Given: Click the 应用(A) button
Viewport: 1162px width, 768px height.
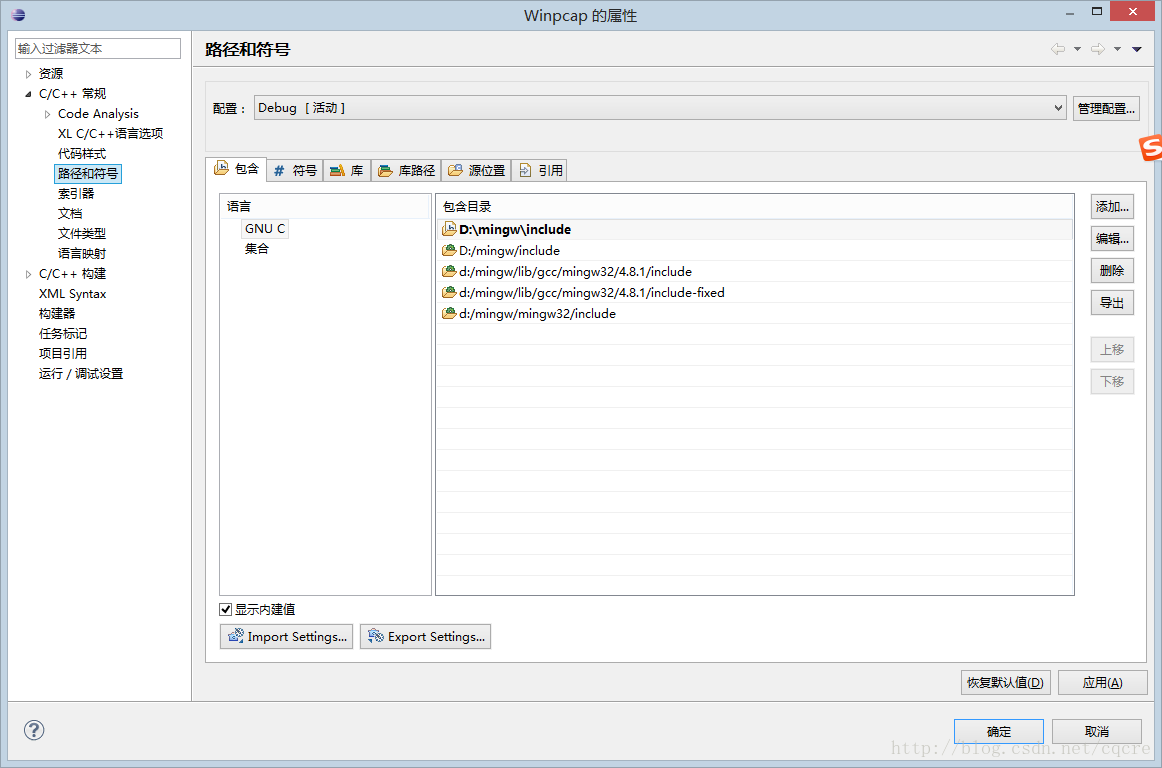Looking at the screenshot, I should click(1102, 682).
